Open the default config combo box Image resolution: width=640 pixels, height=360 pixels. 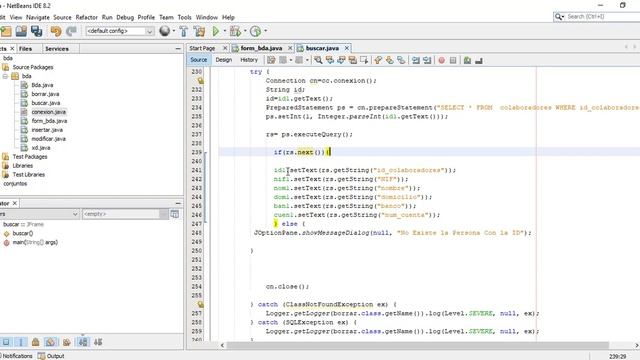coord(120,31)
